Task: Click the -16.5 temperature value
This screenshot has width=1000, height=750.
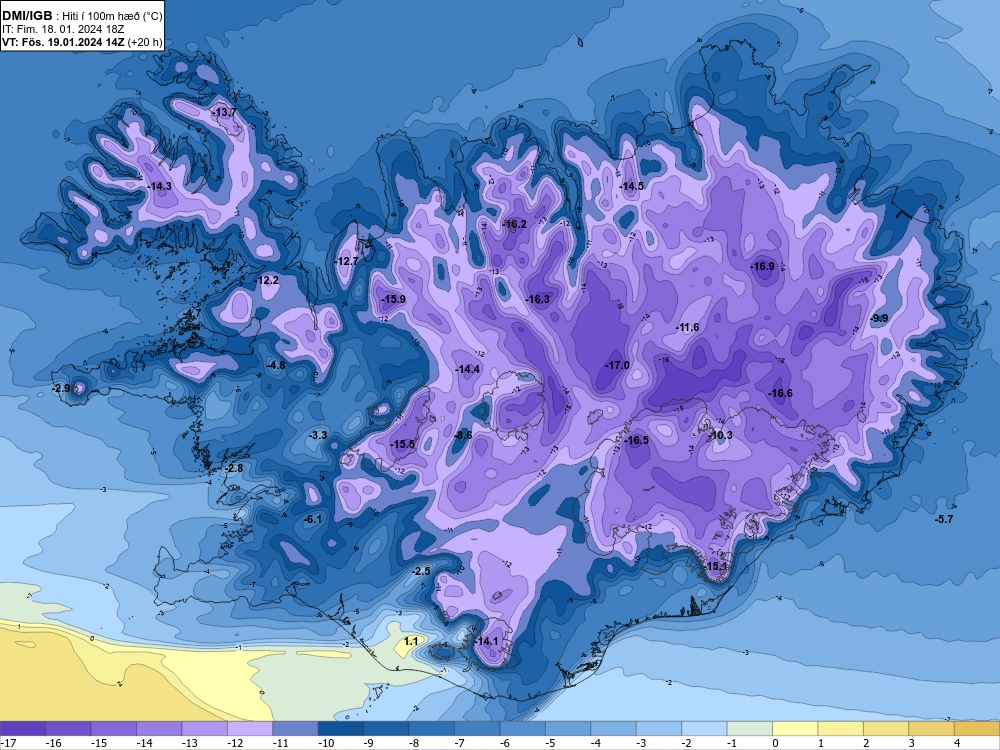Action: point(636,441)
